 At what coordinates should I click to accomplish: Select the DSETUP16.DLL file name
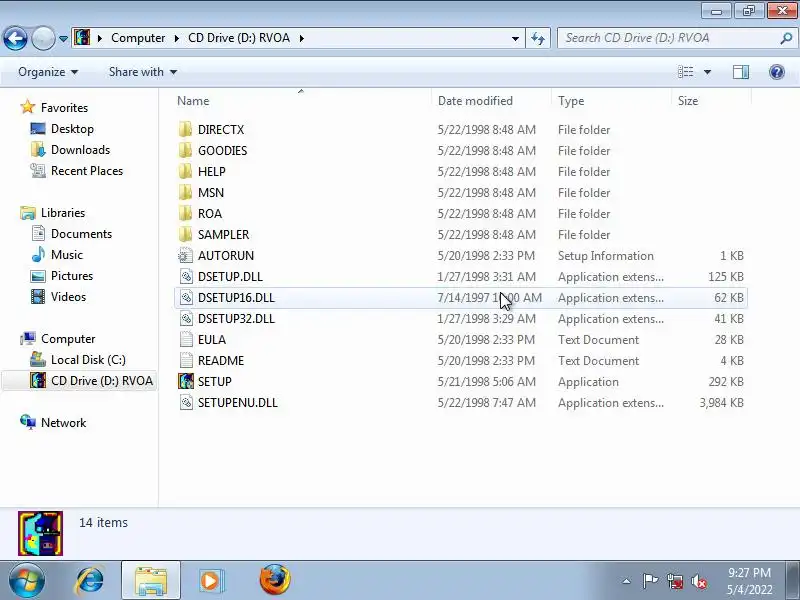tap(236, 297)
